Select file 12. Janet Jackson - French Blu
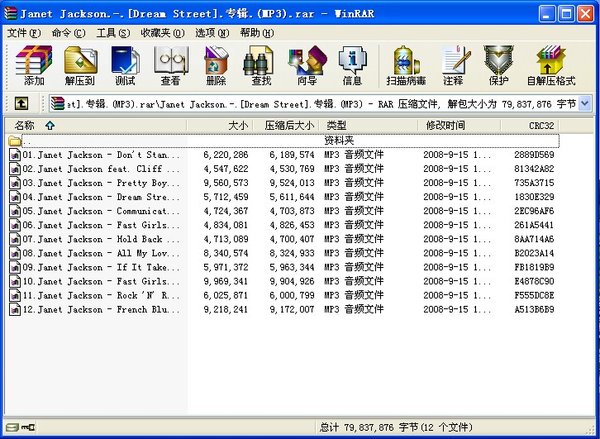The image size is (600, 439). pyautogui.click(x=101, y=310)
